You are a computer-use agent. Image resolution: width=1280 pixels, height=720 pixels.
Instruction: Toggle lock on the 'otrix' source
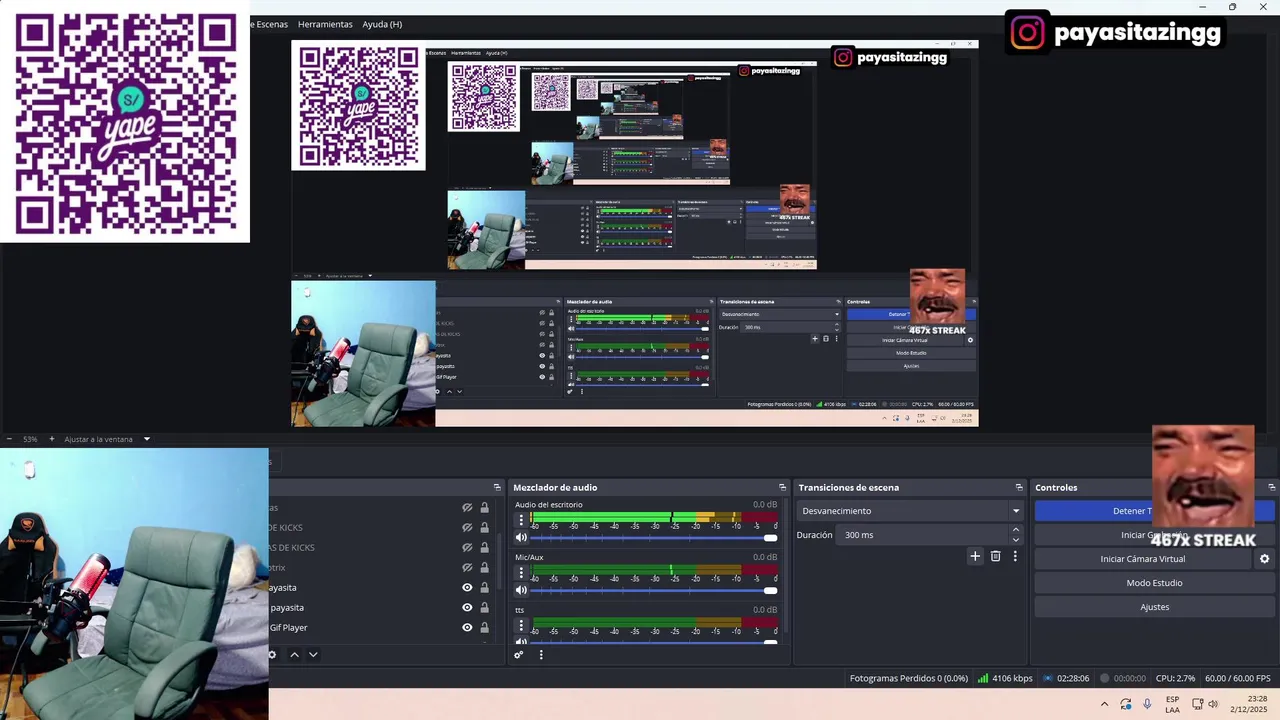pyautogui.click(x=484, y=568)
